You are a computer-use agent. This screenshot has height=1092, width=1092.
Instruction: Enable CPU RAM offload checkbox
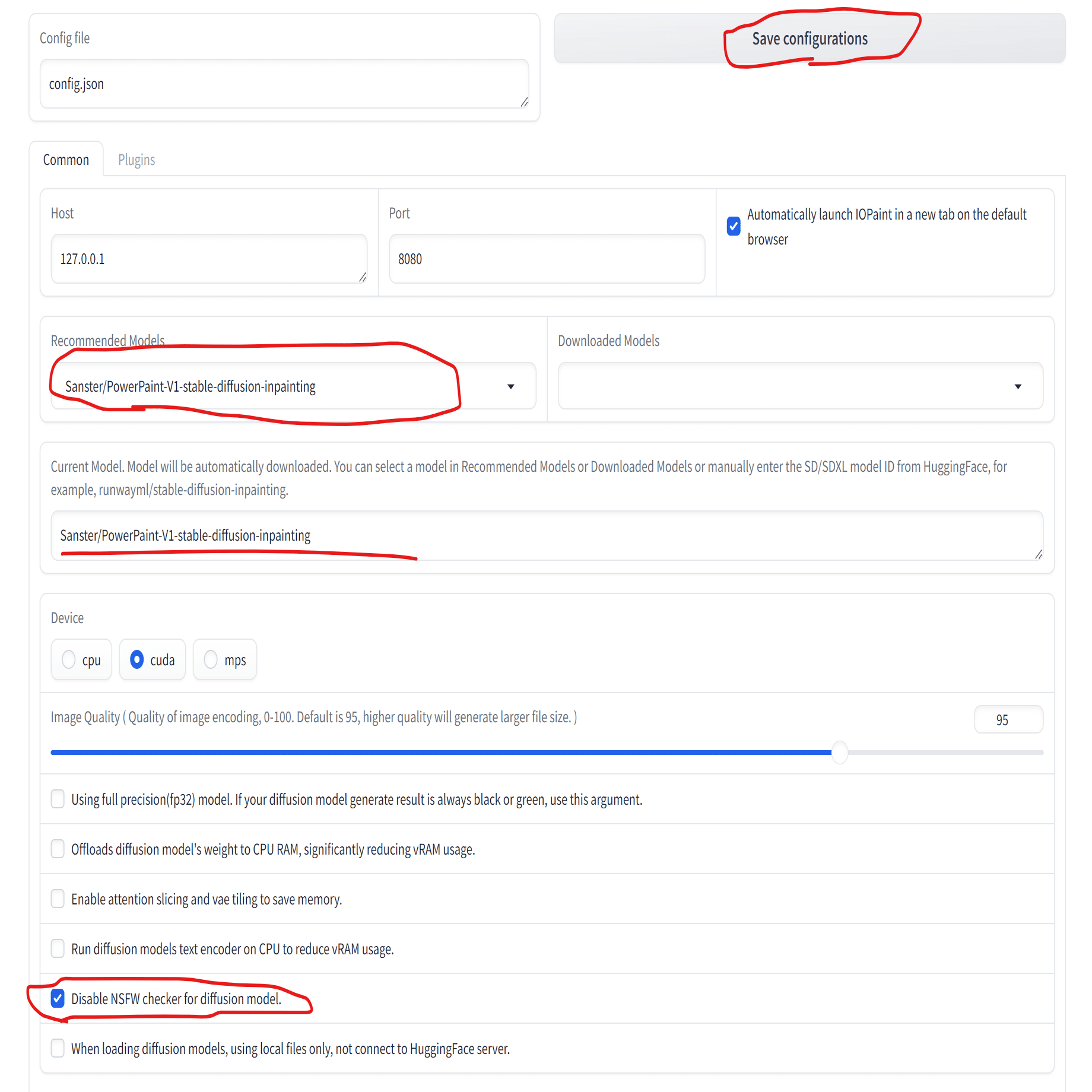58,849
